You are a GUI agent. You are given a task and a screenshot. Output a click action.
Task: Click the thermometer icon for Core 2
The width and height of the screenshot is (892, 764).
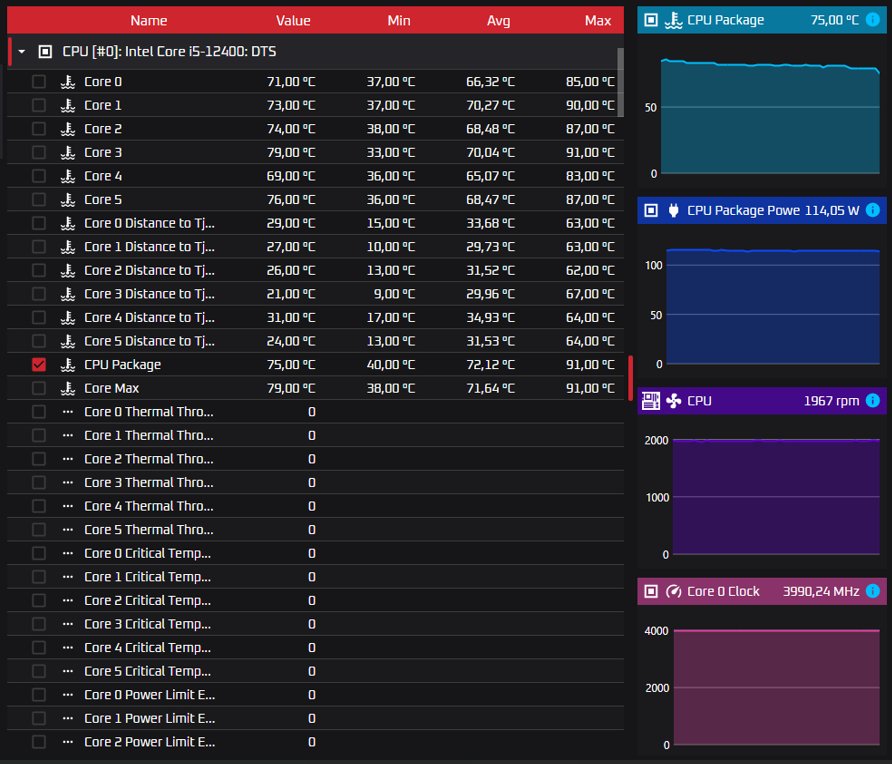68,129
